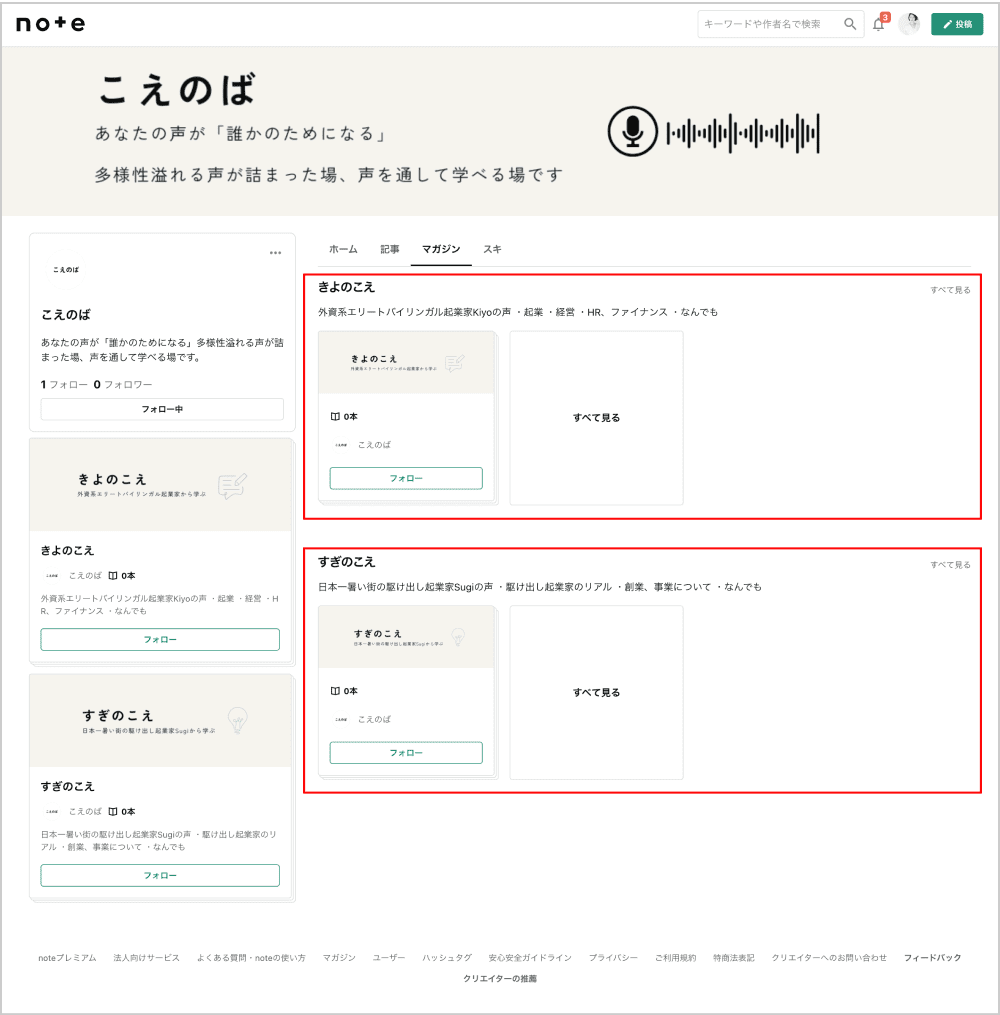The width and height of the screenshot is (1000, 1015).
Task: Open the 1 フォロー following count
Action: [x=63, y=385]
